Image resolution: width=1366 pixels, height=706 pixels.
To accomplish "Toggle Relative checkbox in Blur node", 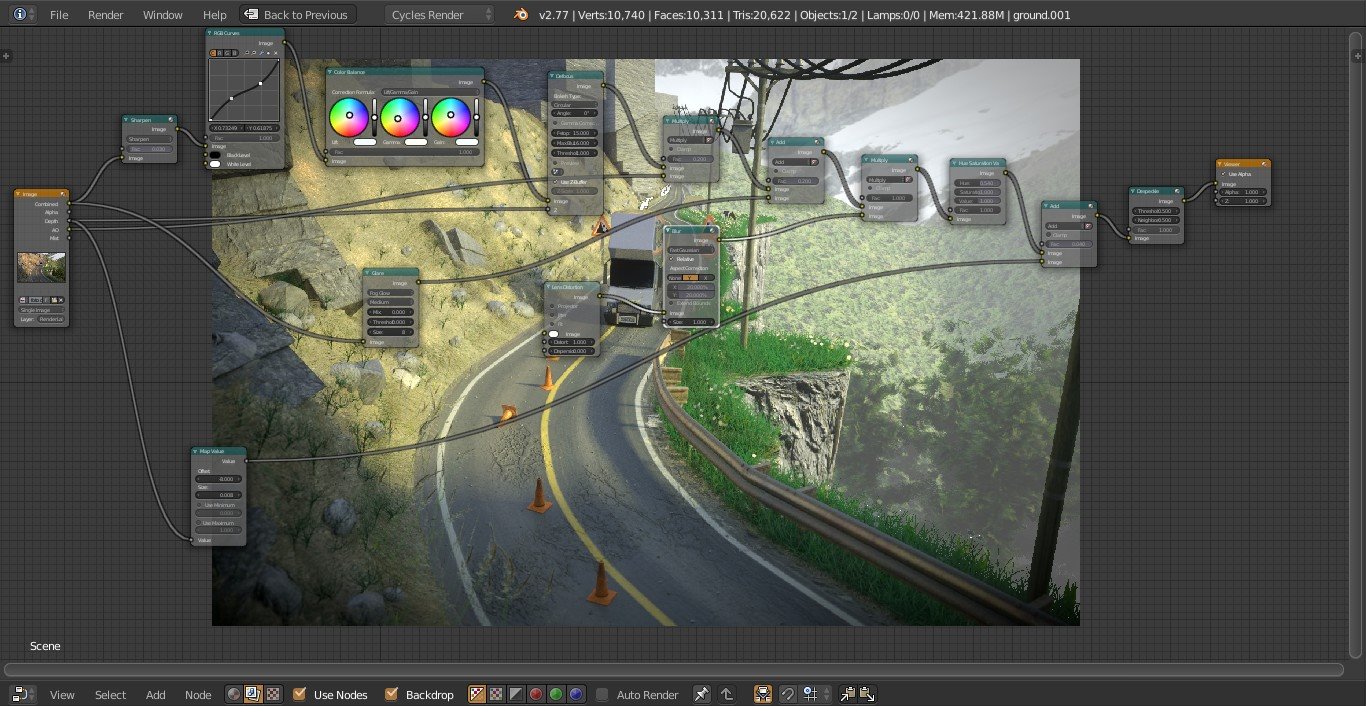I will pyautogui.click(x=671, y=259).
